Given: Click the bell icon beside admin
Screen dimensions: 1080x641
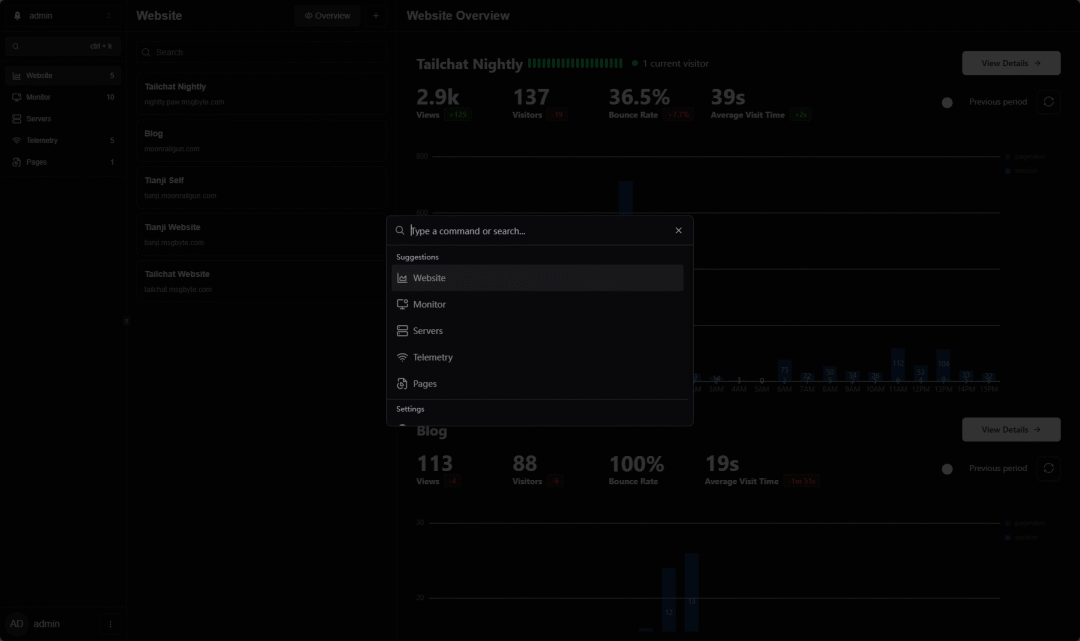Looking at the screenshot, I should [17, 16].
